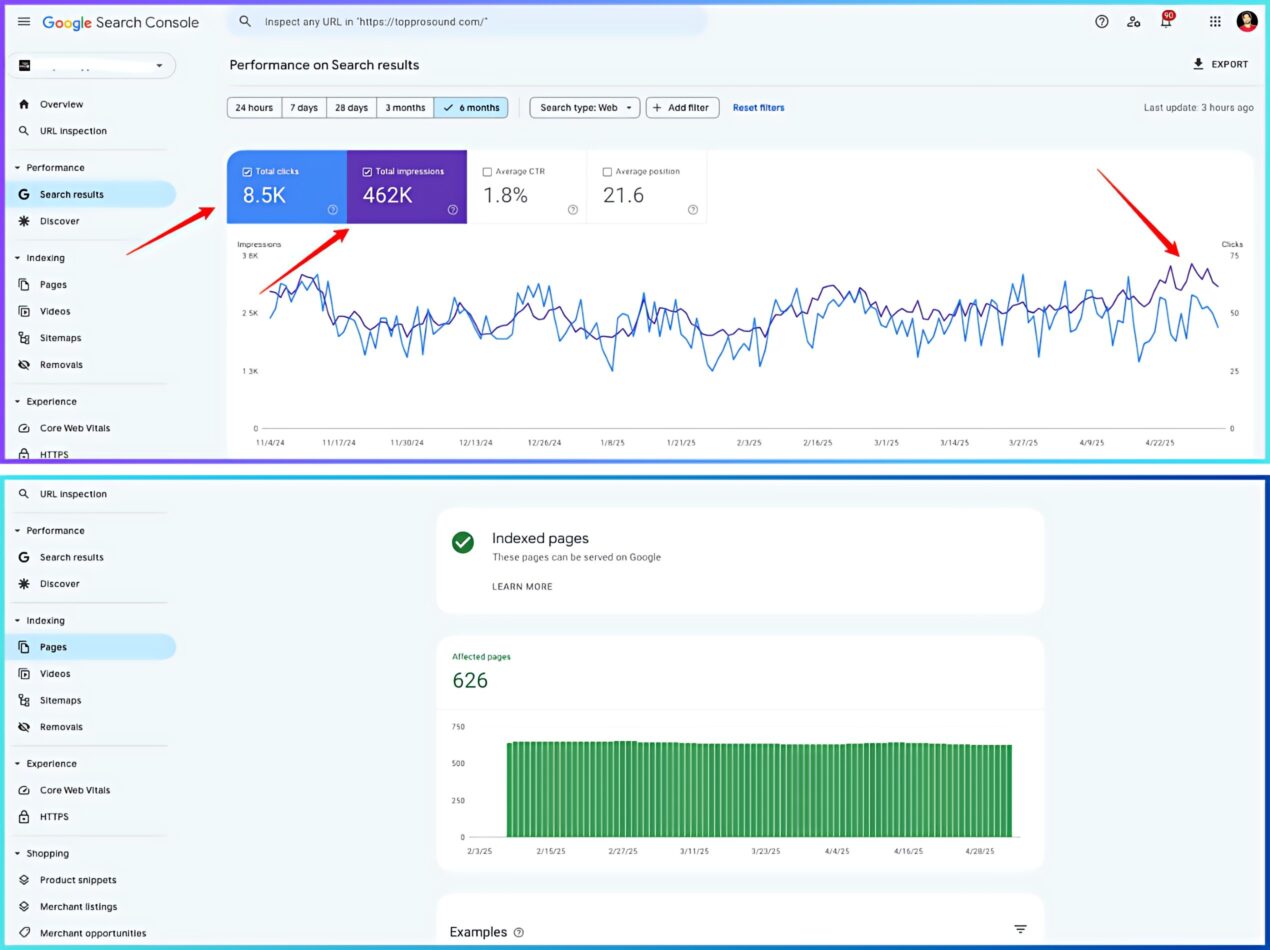This screenshot has height=950, width=1270.
Task: Click the Last update: 3 hours ago text
Action: [1198, 108]
